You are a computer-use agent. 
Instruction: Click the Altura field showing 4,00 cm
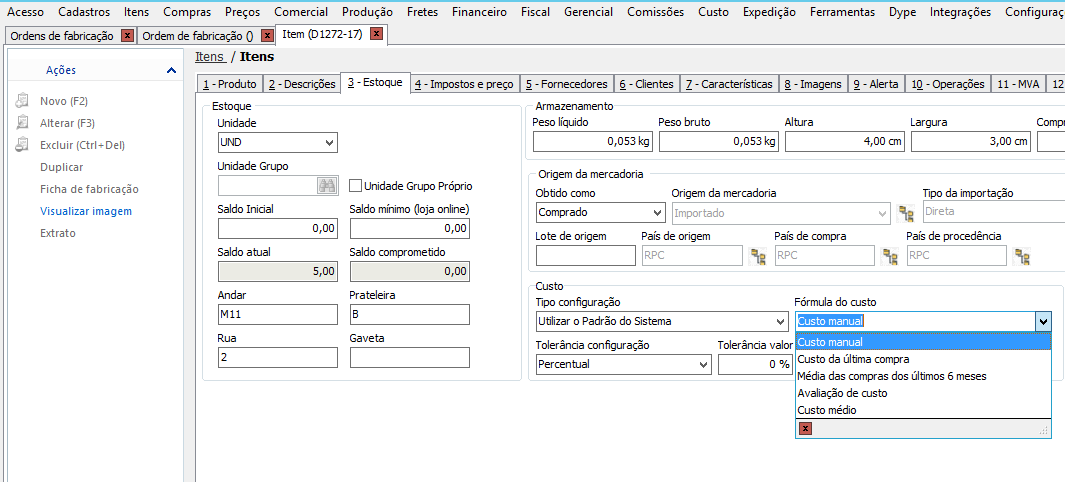(x=845, y=141)
